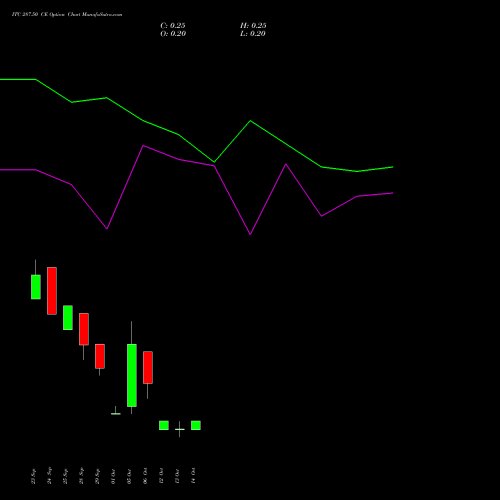Select the tall green candlestick above 05 Oct
The image size is (500, 500).
[132, 375]
